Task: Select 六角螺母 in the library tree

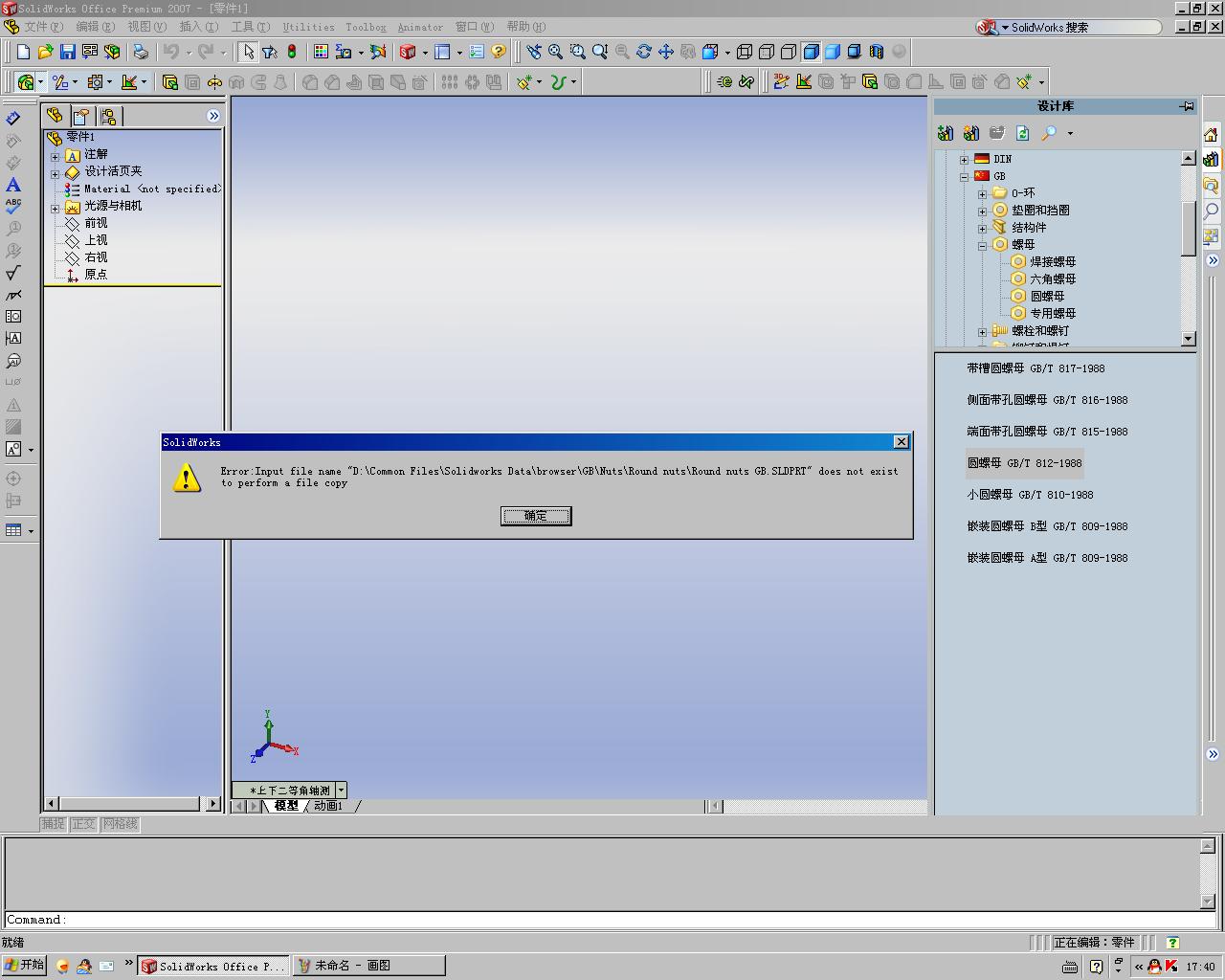Action: (x=1053, y=279)
